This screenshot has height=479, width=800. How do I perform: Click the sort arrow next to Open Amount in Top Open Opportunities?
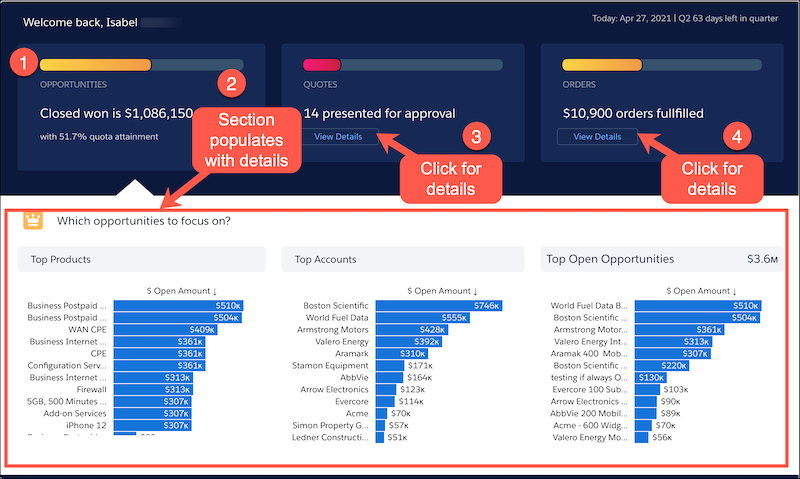point(735,291)
